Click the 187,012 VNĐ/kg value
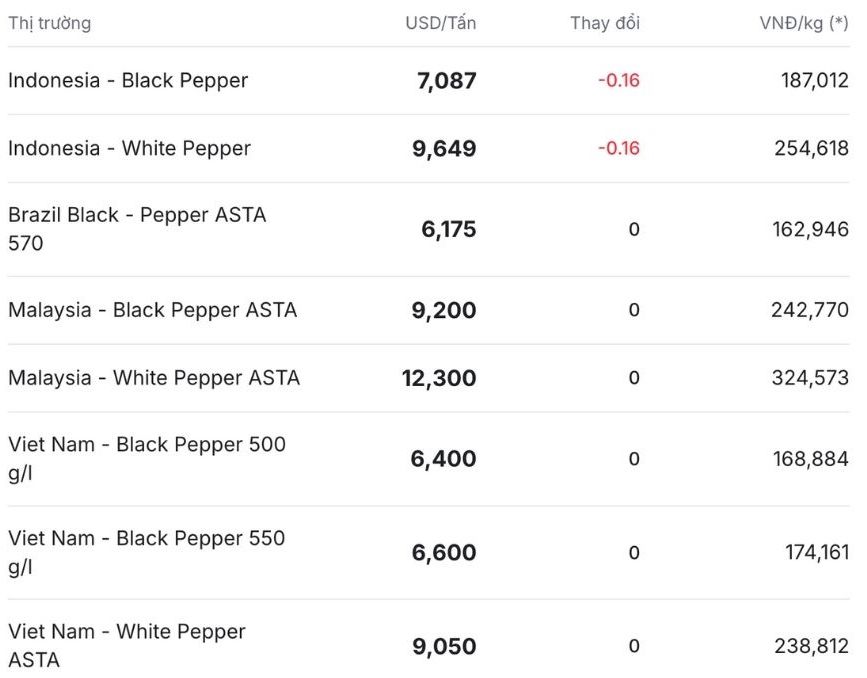 (x=814, y=81)
